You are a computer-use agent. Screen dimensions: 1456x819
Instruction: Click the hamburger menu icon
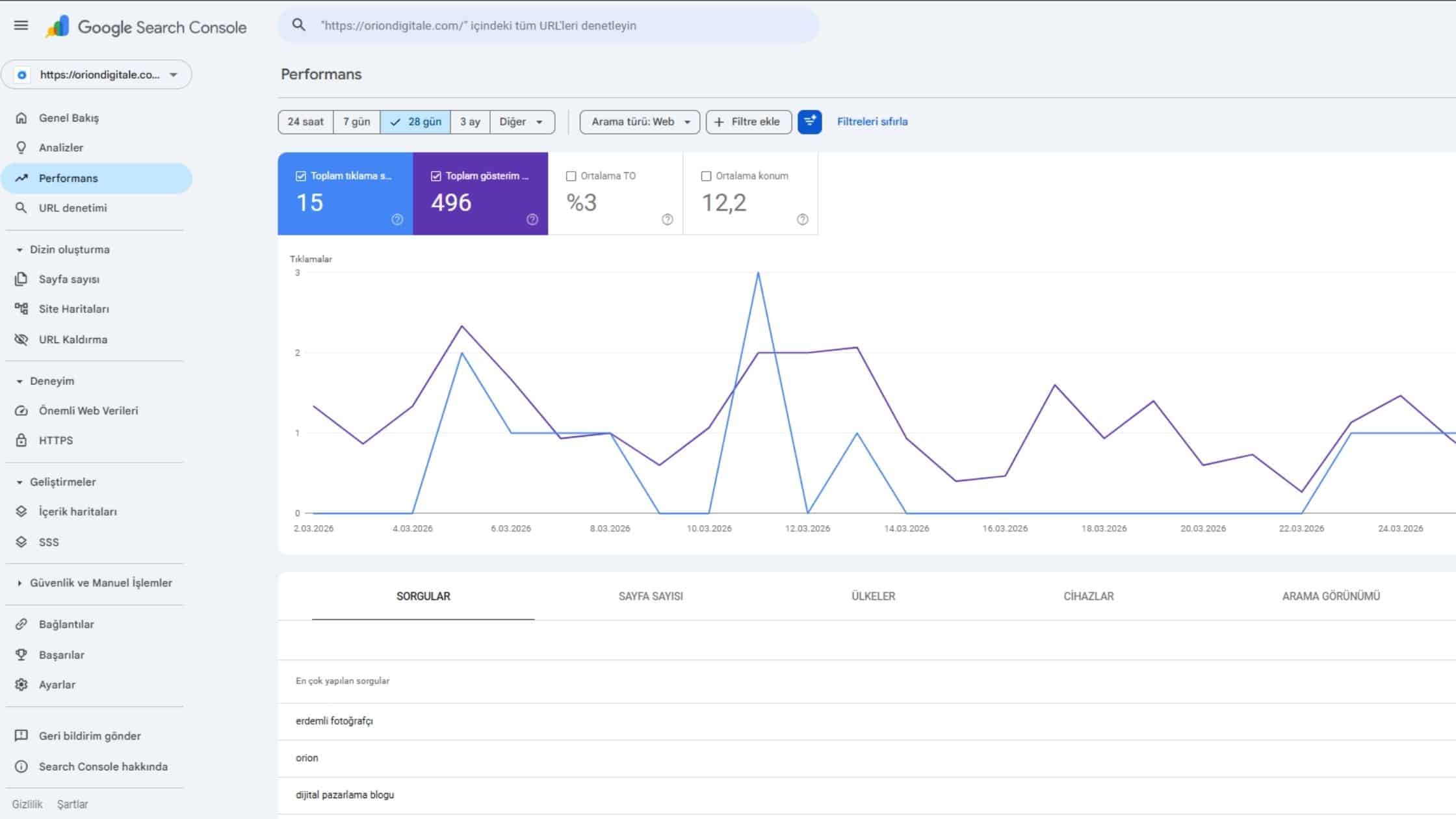[x=21, y=25]
